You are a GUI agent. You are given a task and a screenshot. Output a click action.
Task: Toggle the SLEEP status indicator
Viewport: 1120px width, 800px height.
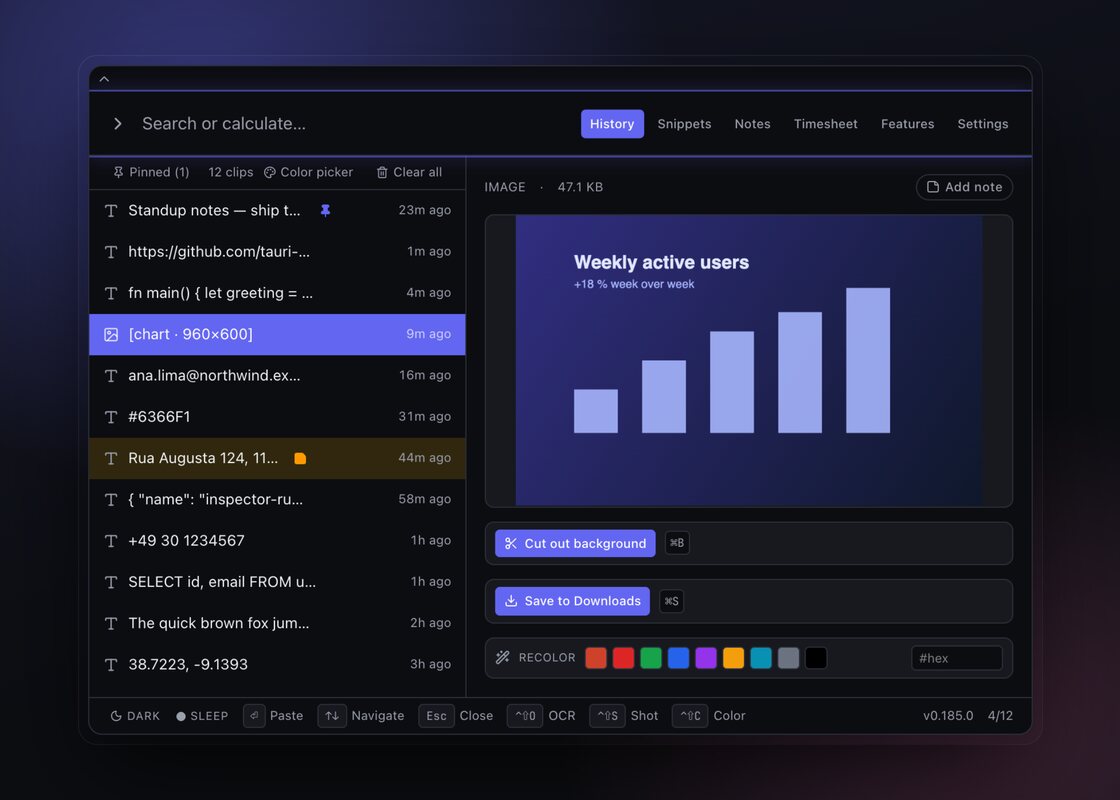point(202,716)
